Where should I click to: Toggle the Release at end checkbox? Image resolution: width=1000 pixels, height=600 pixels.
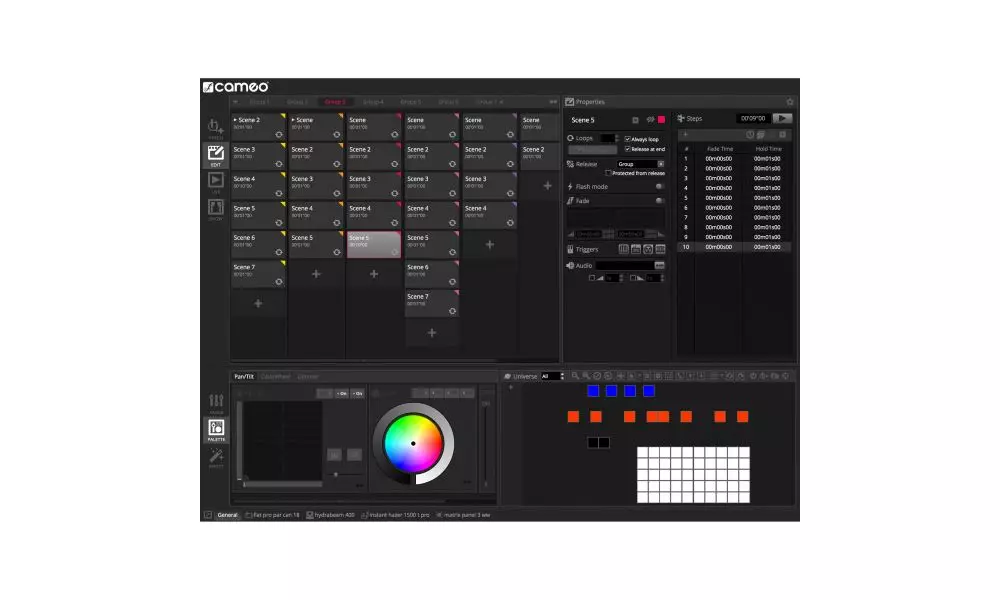628,149
